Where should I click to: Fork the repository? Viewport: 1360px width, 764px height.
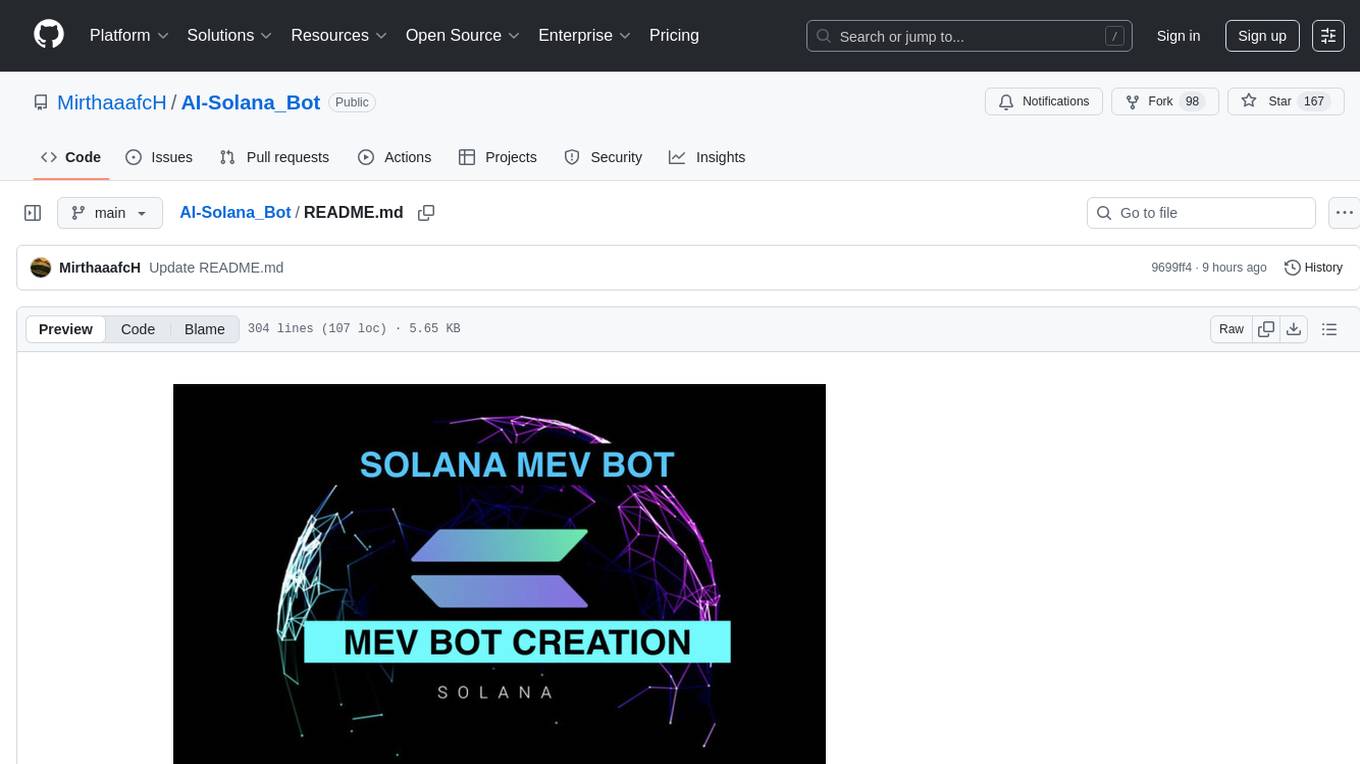pos(1165,102)
